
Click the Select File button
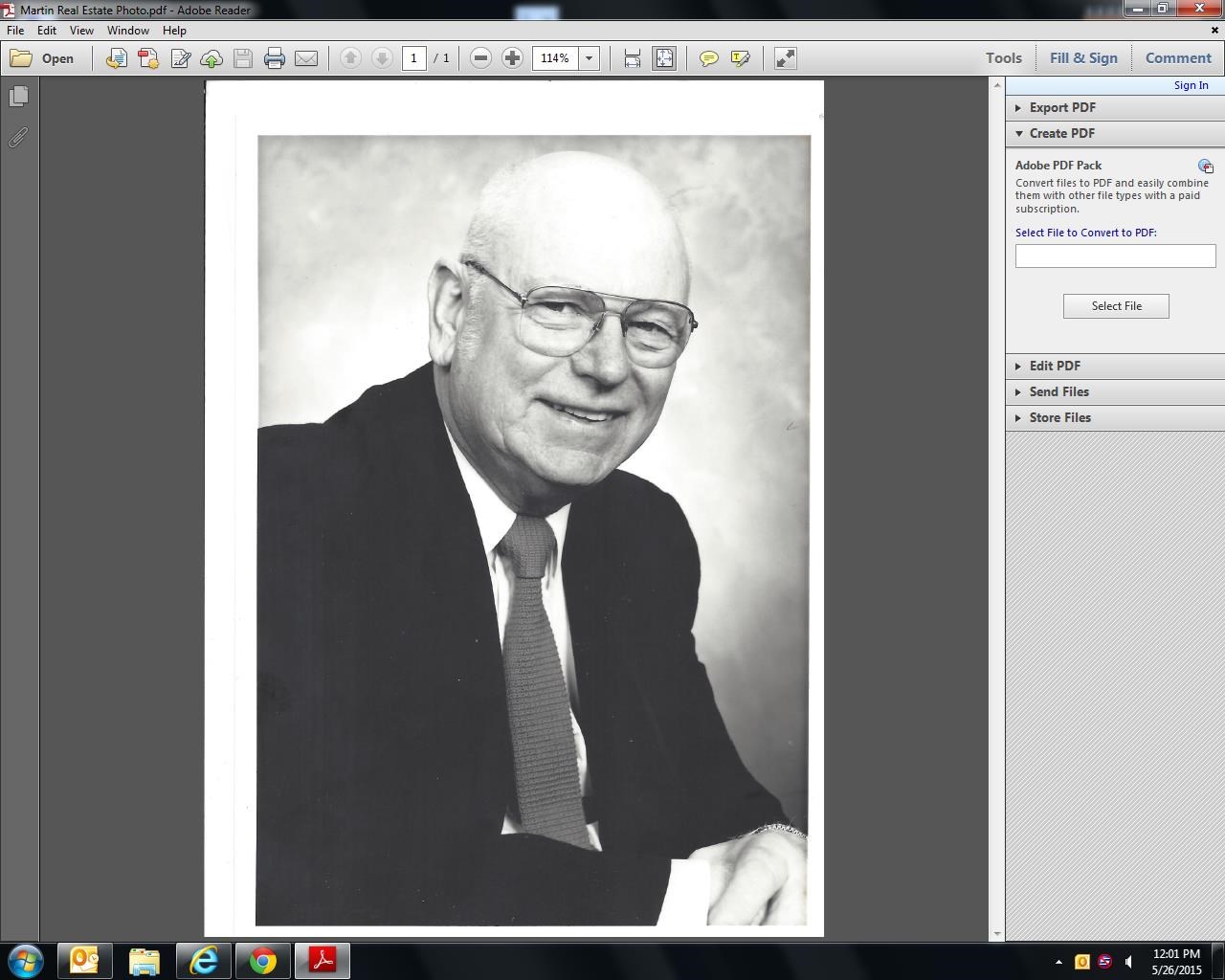1116,305
